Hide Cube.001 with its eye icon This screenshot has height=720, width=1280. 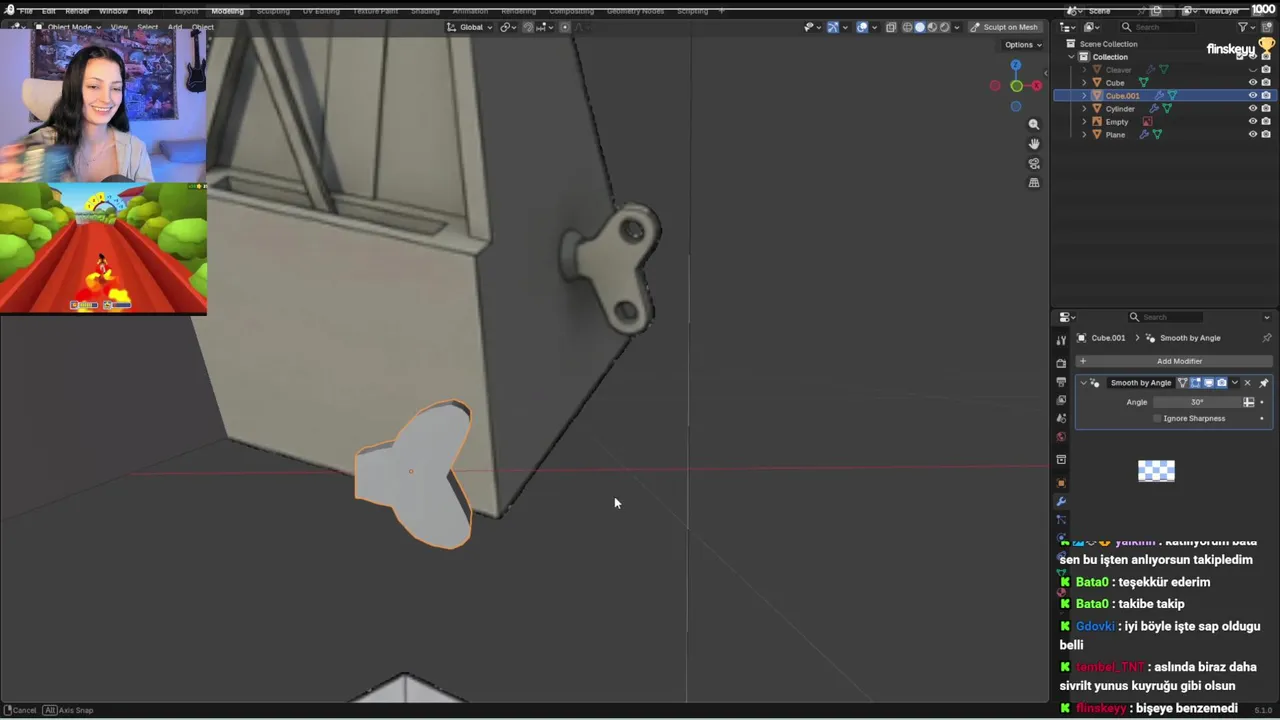click(1252, 96)
